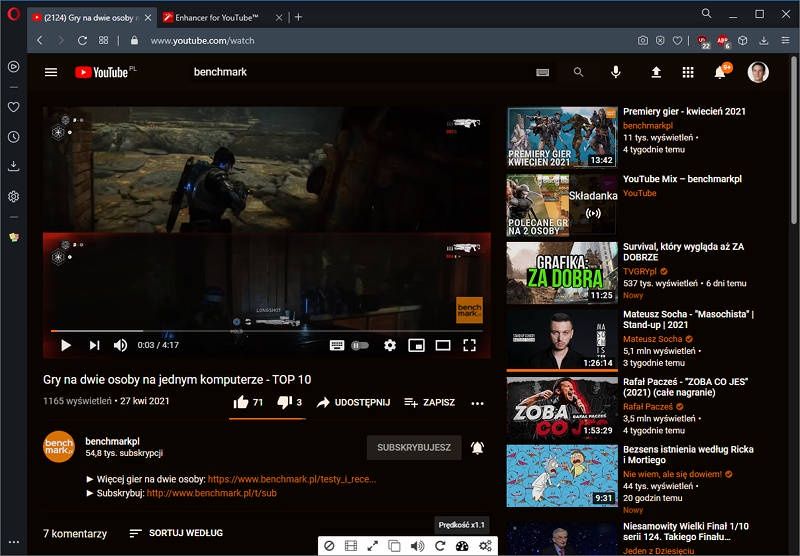Open the benchmark.pl testy_i_rece link

pyautogui.click(x=292, y=479)
